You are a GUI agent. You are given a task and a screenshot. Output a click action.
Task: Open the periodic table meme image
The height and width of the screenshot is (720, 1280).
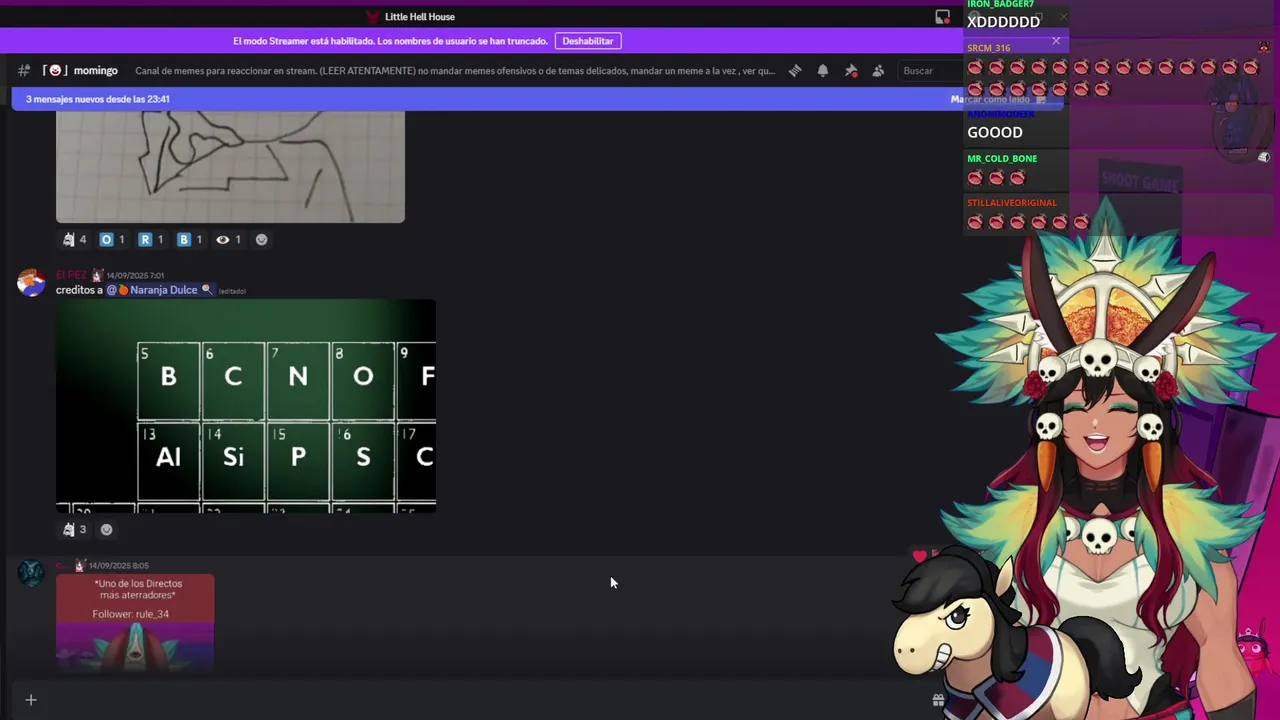point(246,407)
